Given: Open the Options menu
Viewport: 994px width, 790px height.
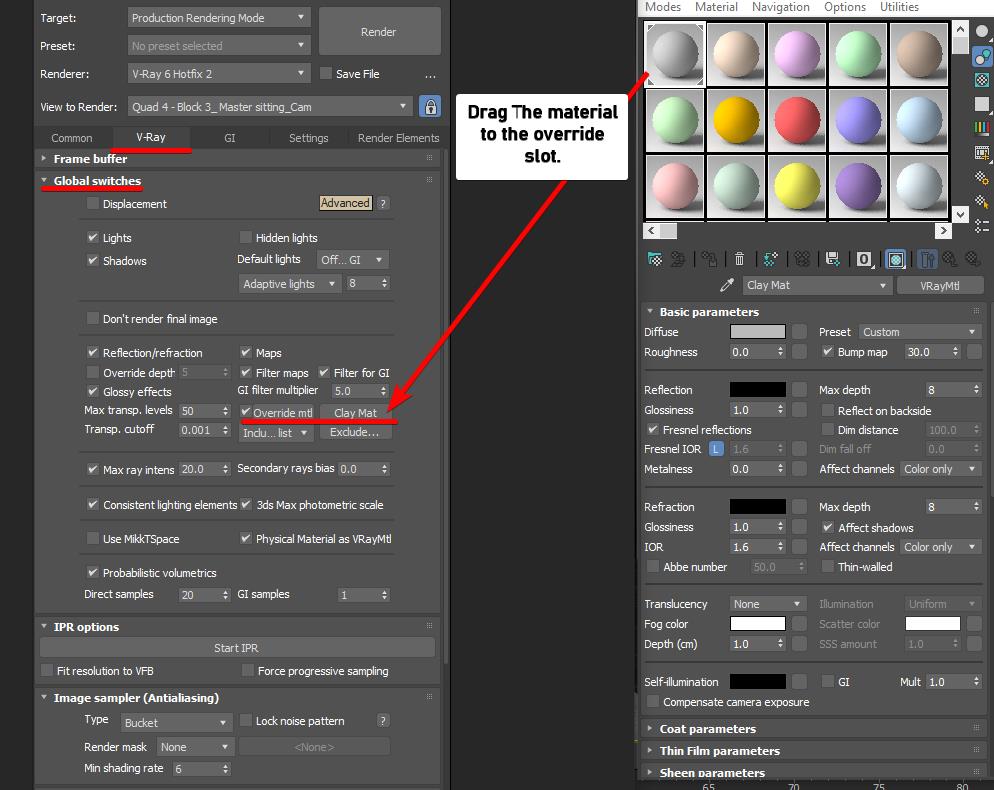Looking at the screenshot, I should (x=845, y=7).
